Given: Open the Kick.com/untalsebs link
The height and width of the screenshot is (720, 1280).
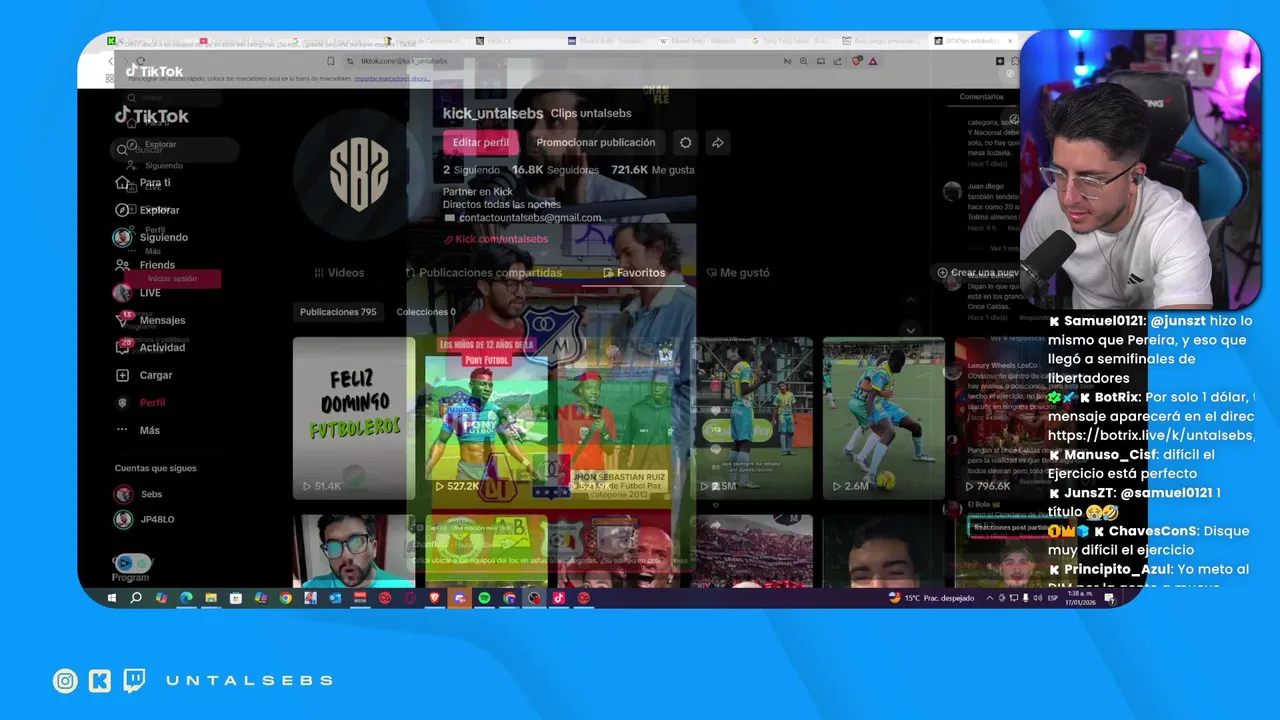Looking at the screenshot, I should (x=496, y=239).
